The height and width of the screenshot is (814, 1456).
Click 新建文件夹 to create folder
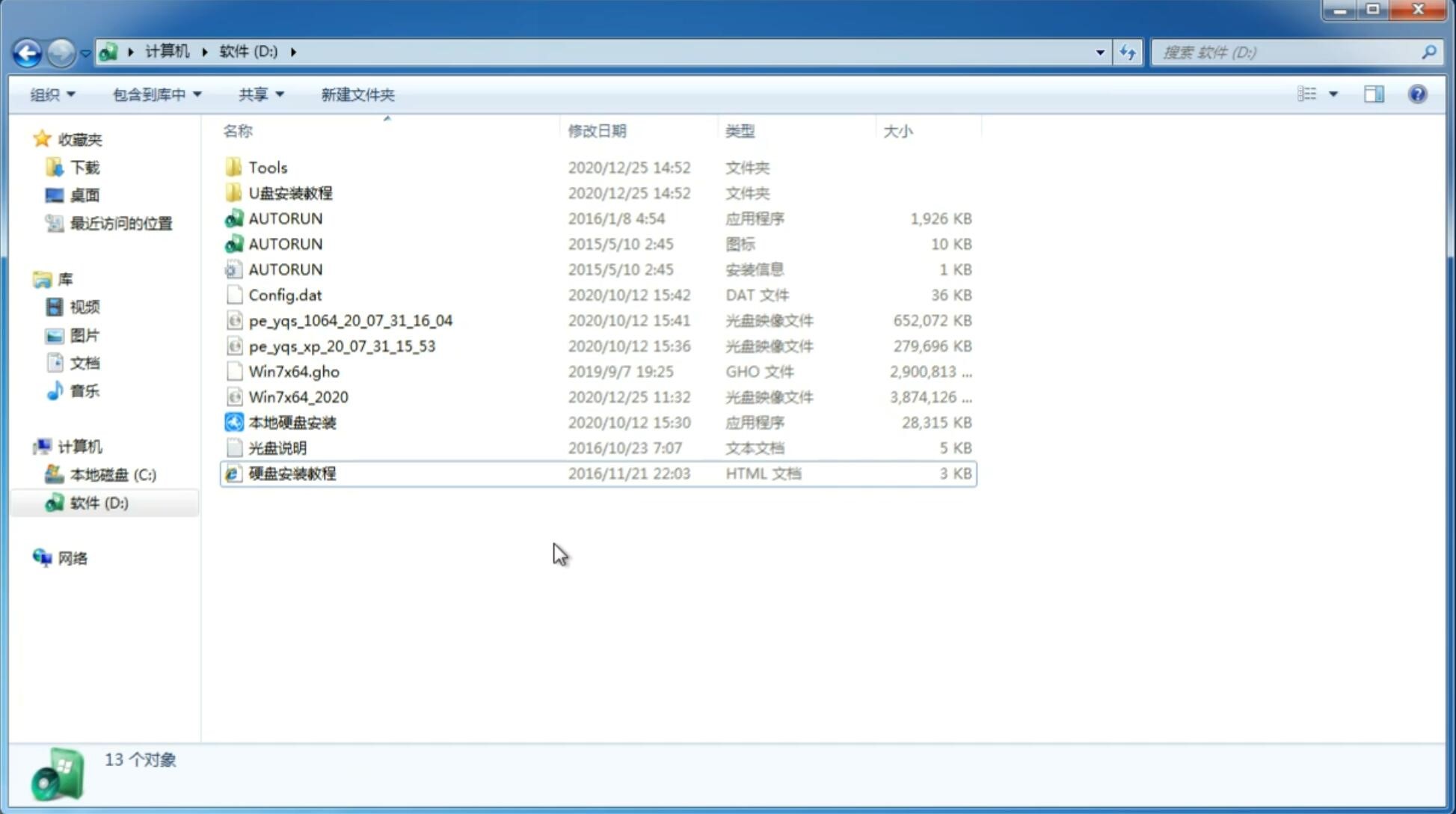(357, 94)
